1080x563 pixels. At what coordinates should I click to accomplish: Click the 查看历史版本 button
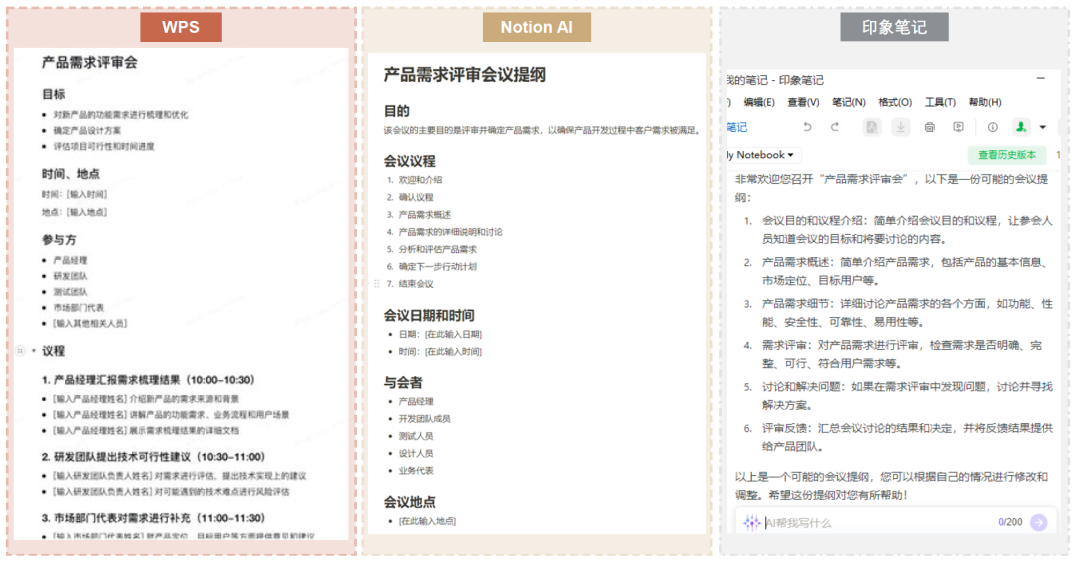[x=1006, y=155]
